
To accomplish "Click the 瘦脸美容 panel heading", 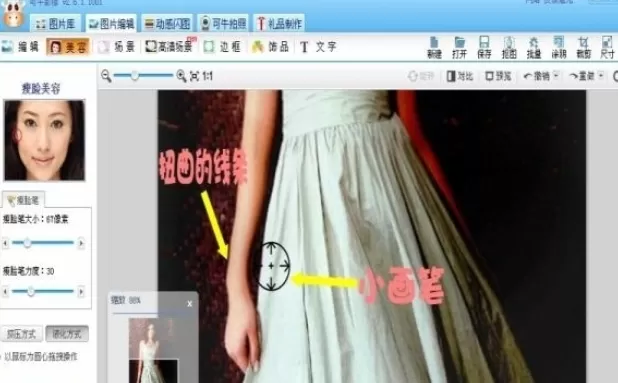I will 41,89.
